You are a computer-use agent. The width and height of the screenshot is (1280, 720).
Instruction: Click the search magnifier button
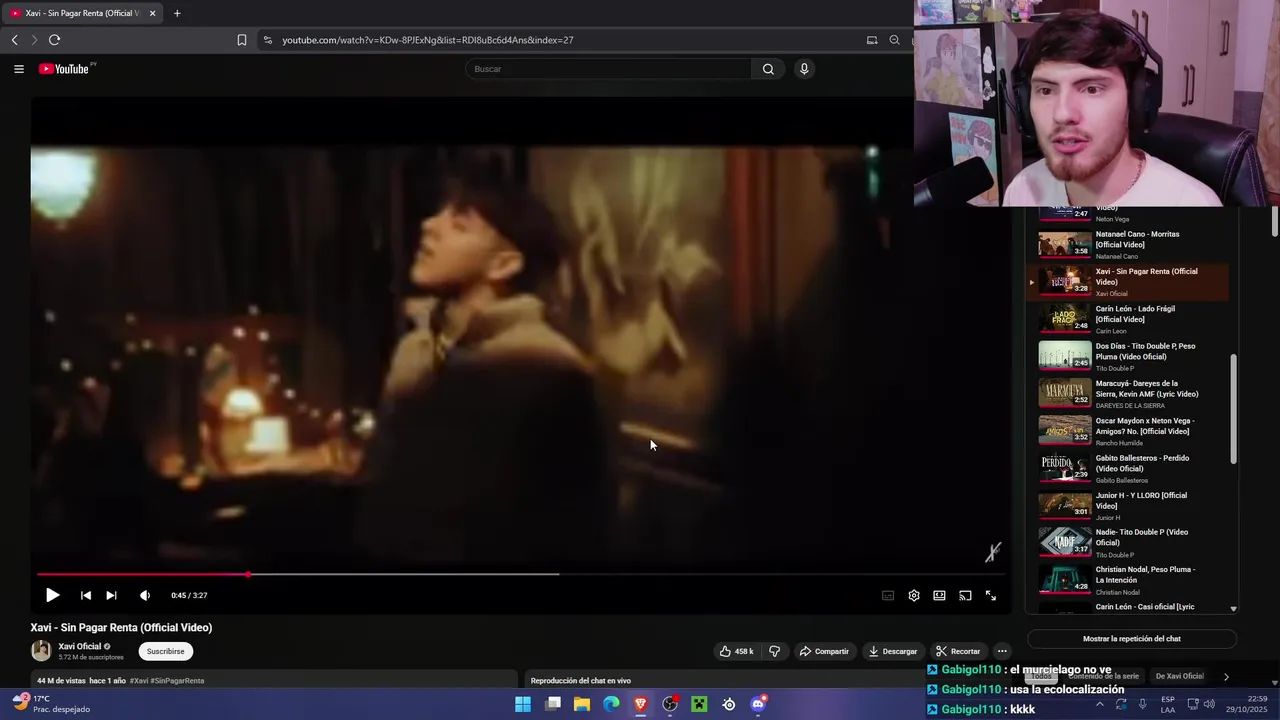(x=768, y=69)
